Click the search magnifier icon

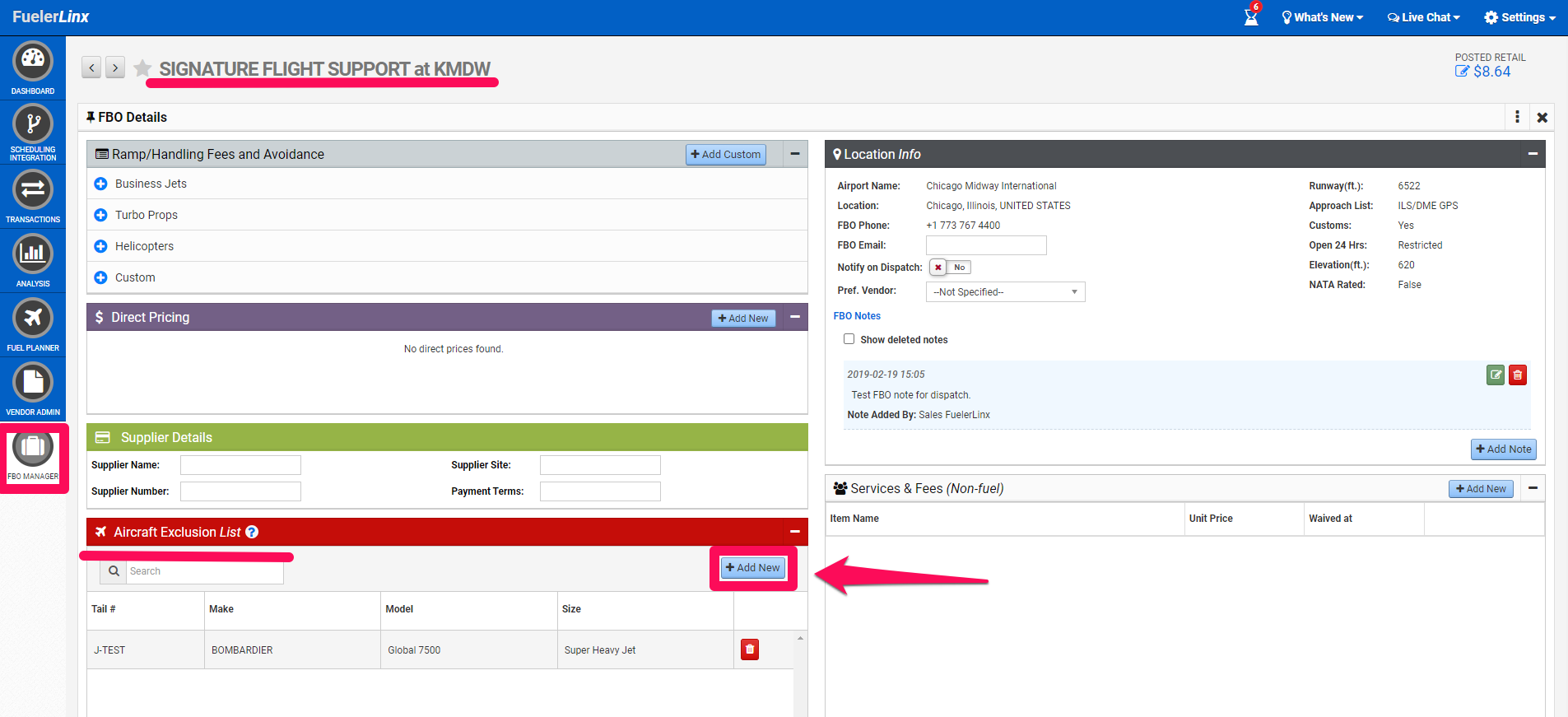coord(114,570)
